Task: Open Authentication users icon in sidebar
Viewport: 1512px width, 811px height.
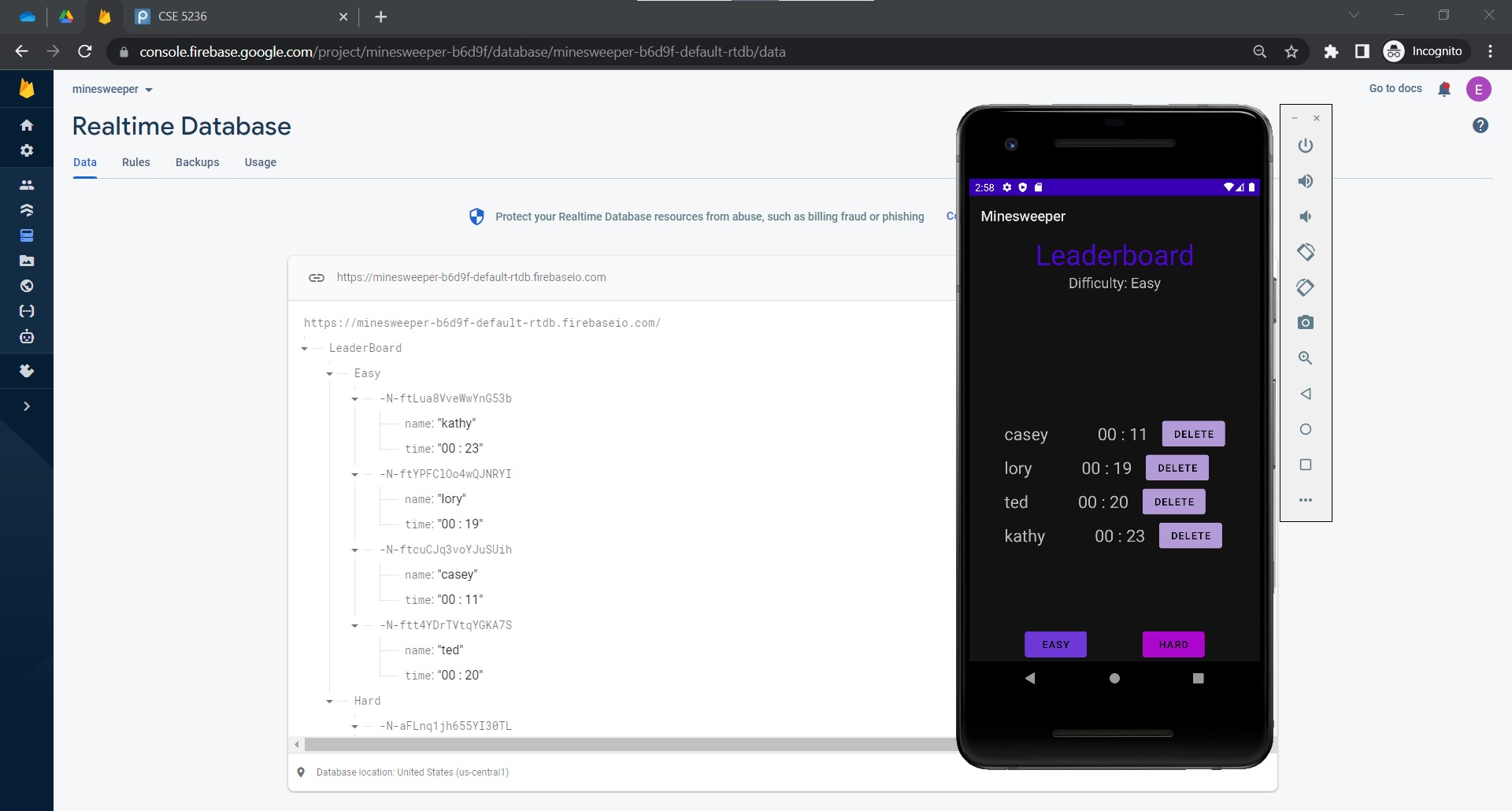Action: (x=27, y=185)
